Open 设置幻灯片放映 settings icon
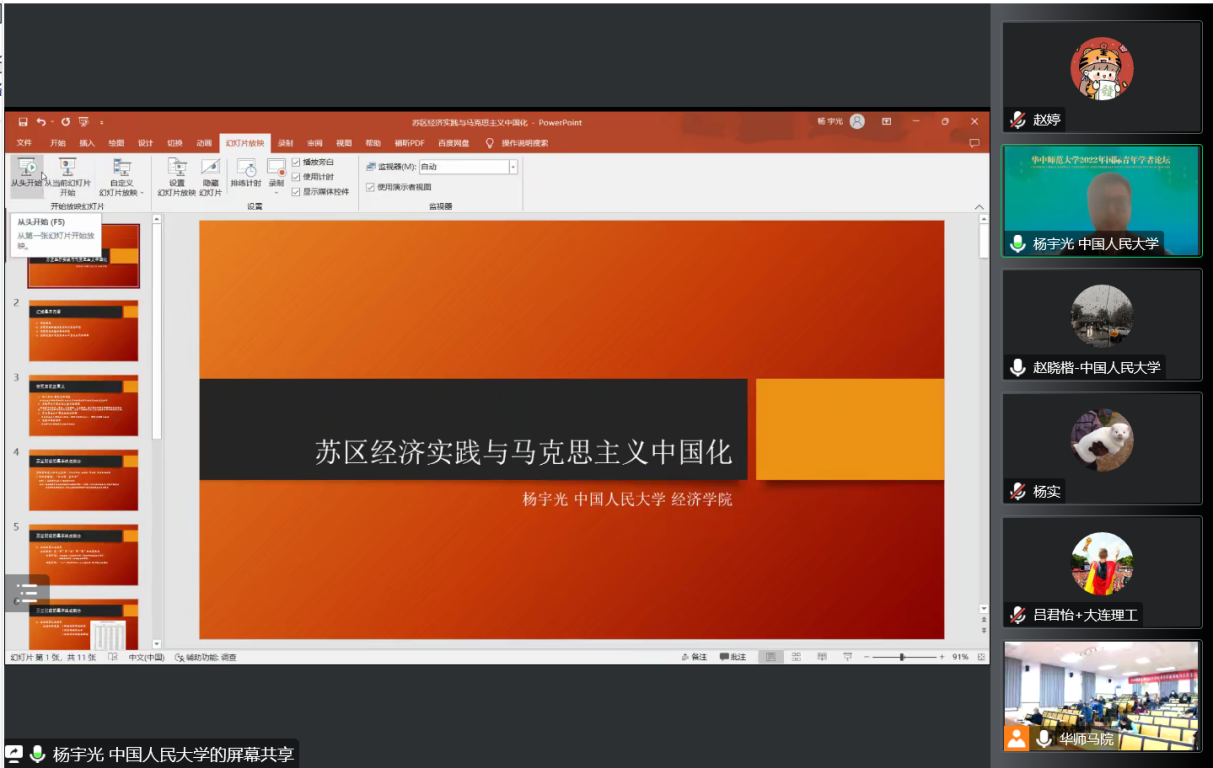 (176, 168)
